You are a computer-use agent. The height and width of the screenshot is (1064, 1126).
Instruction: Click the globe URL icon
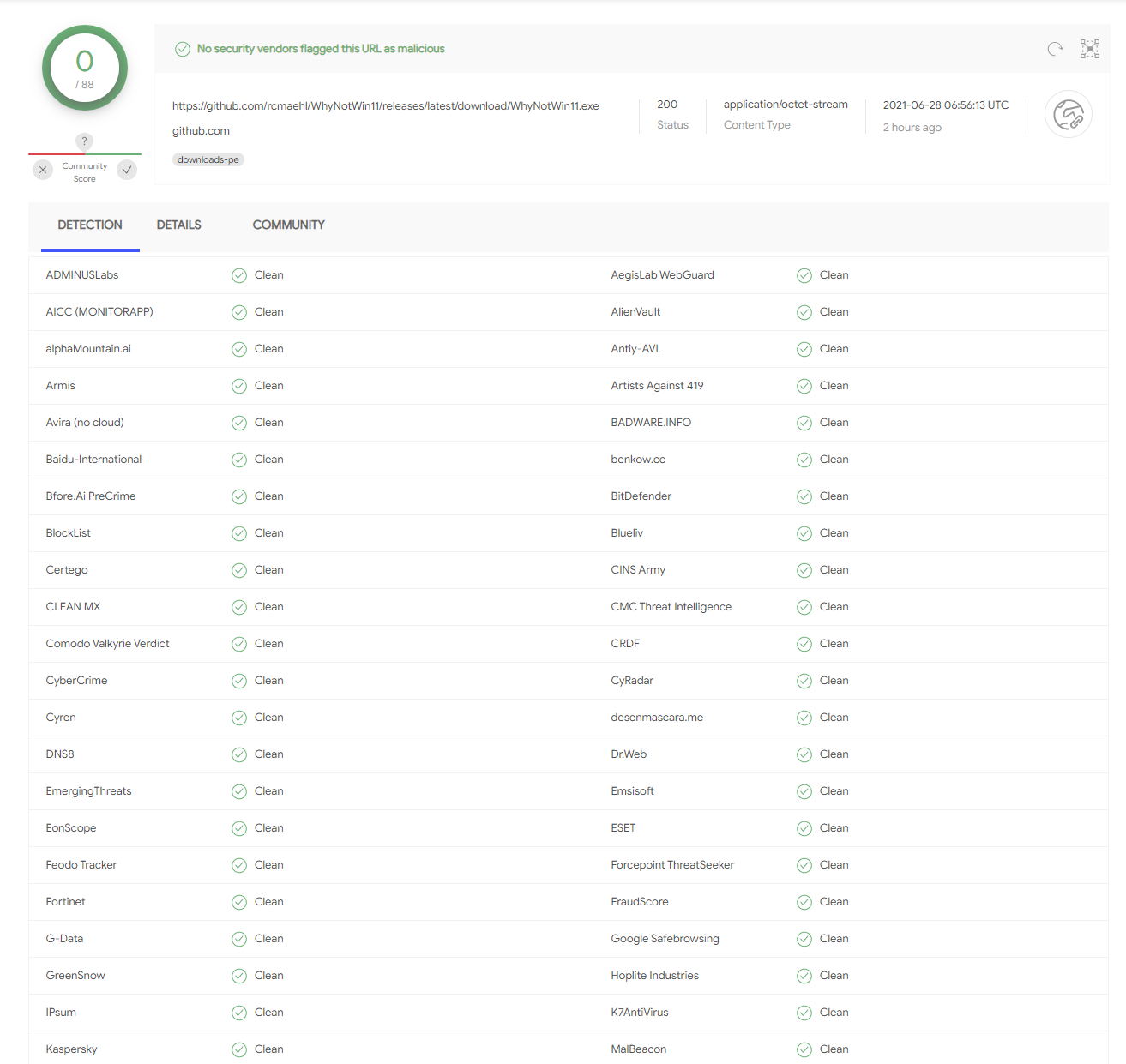[1069, 114]
